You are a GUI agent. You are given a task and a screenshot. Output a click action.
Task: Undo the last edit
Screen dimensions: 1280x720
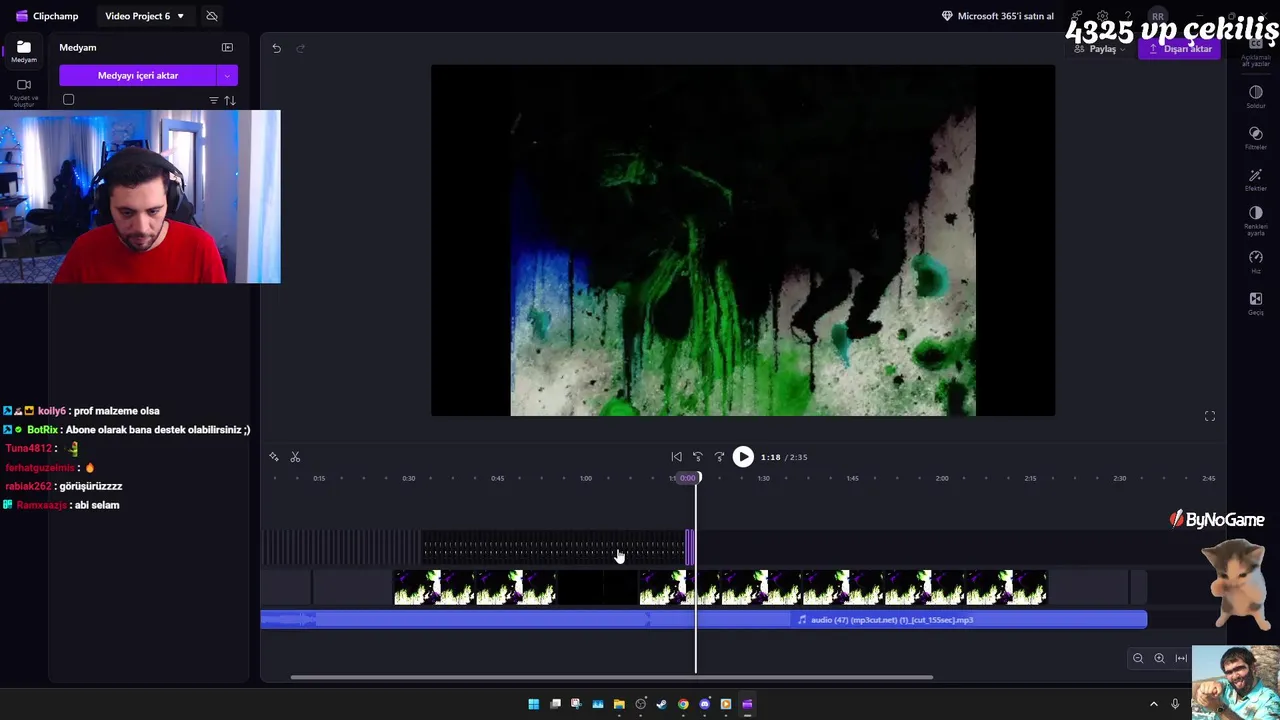pyautogui.click(x=276, y=48)
